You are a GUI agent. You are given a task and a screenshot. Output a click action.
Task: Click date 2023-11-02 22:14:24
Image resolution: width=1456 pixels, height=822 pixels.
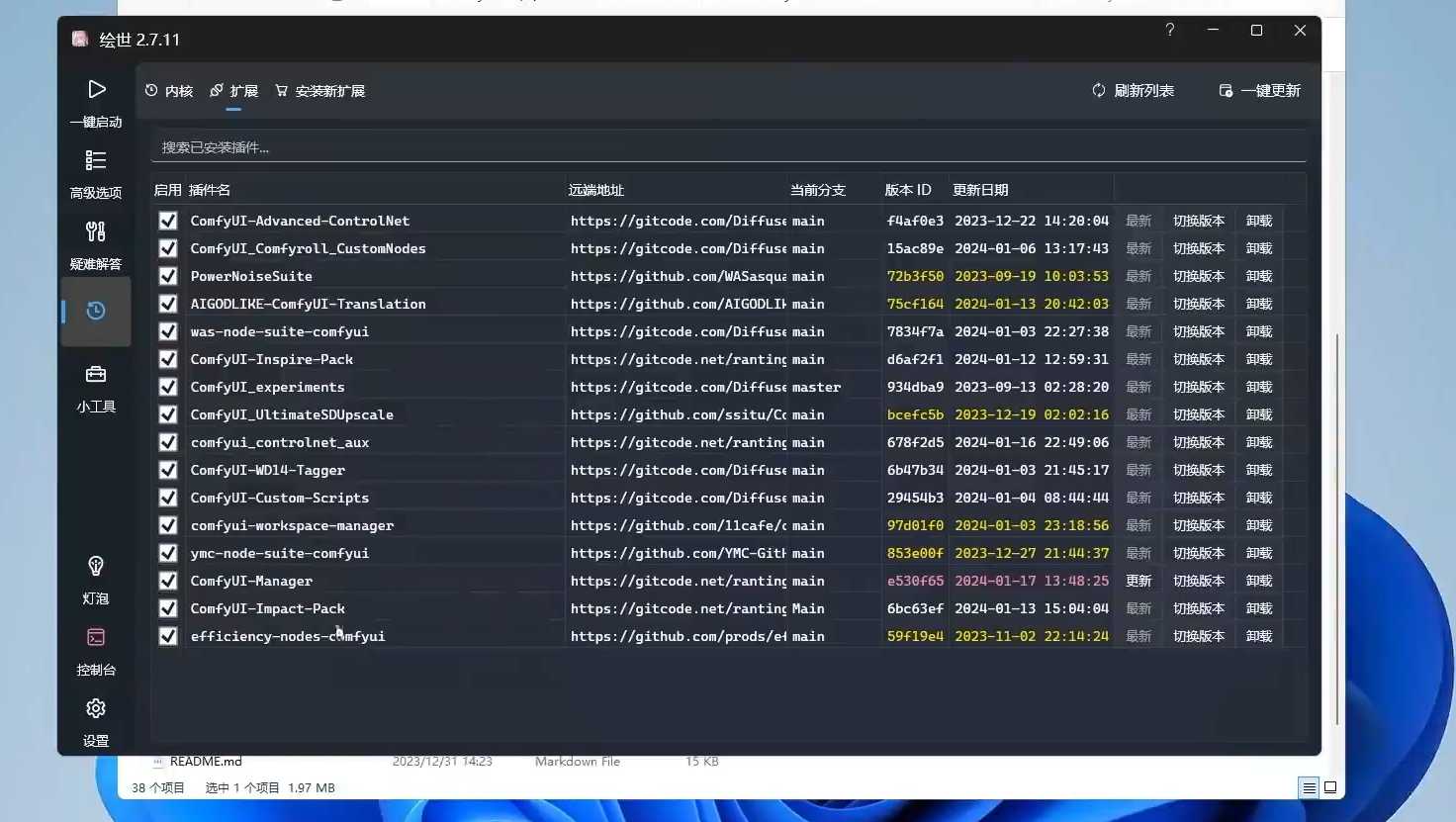1032,636
